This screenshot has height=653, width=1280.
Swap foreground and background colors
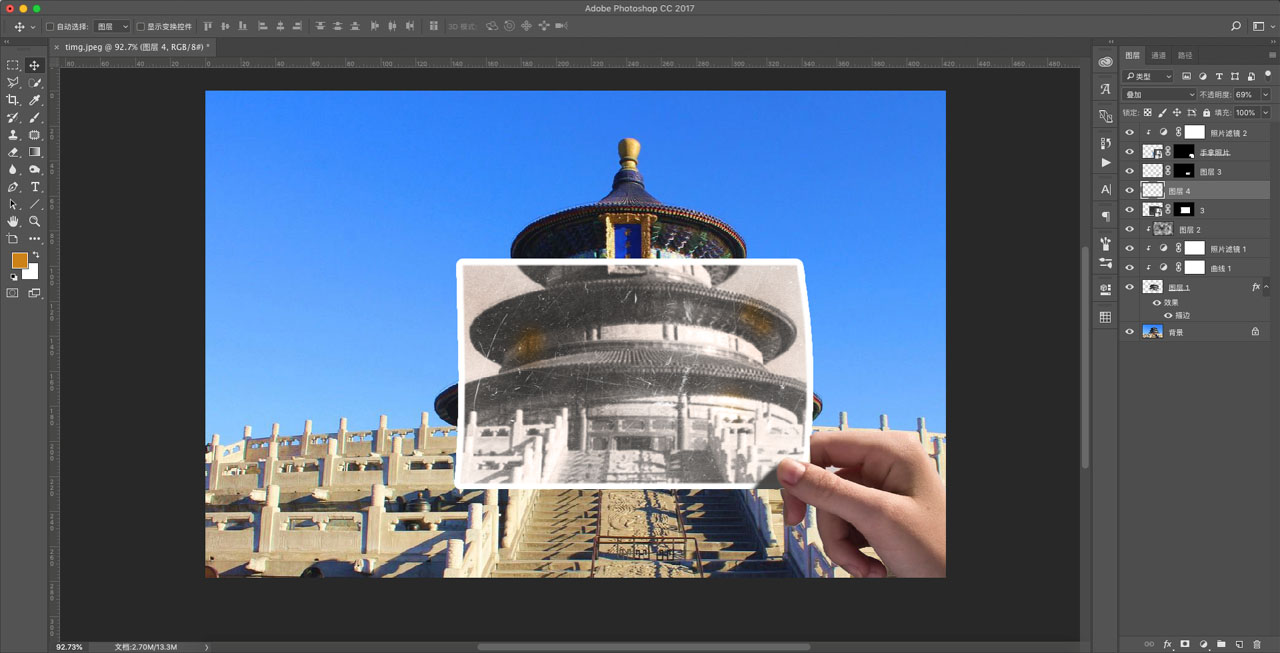(x=35, y=256)
